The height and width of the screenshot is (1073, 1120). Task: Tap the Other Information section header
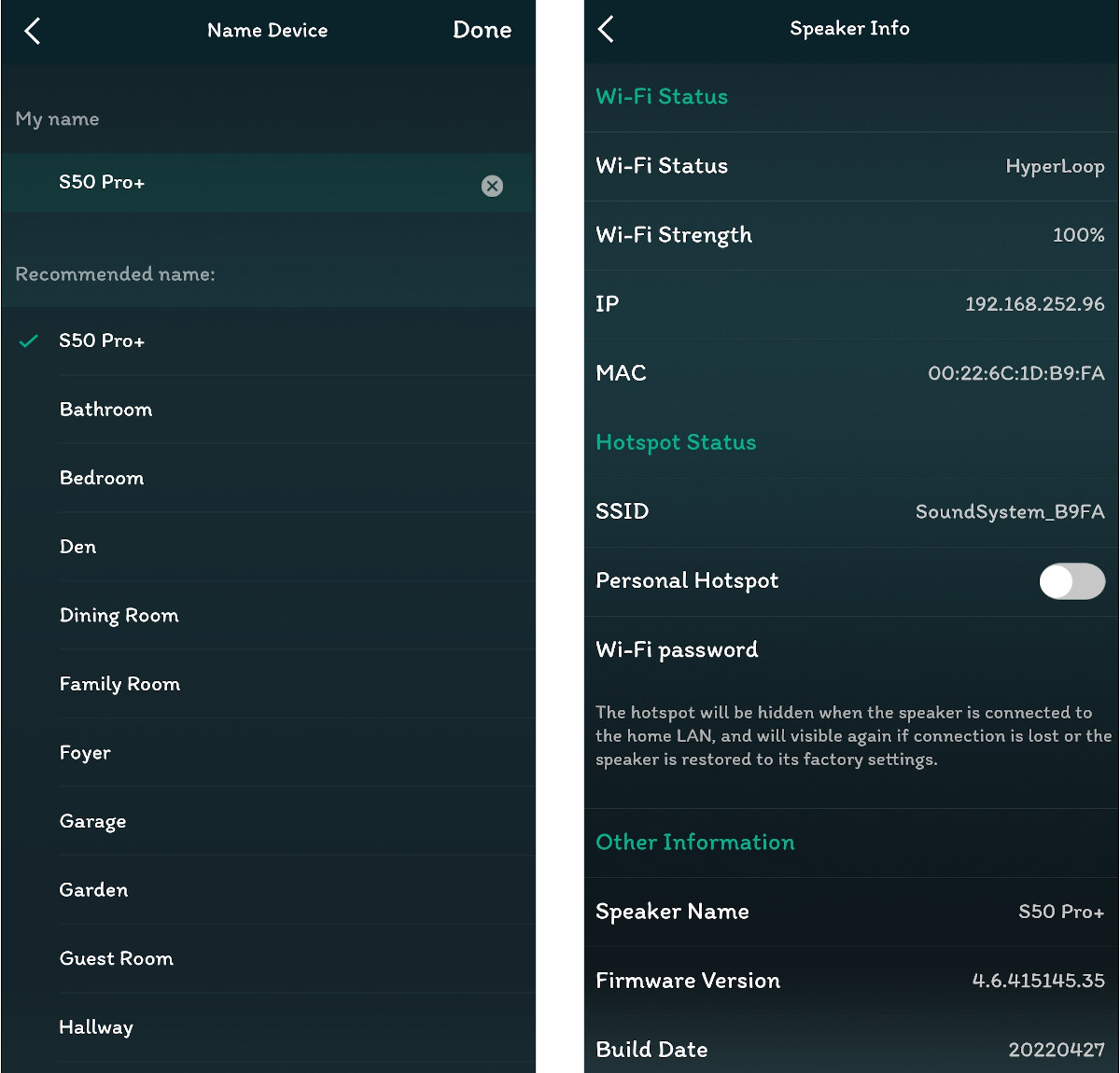tap(695, 843)
